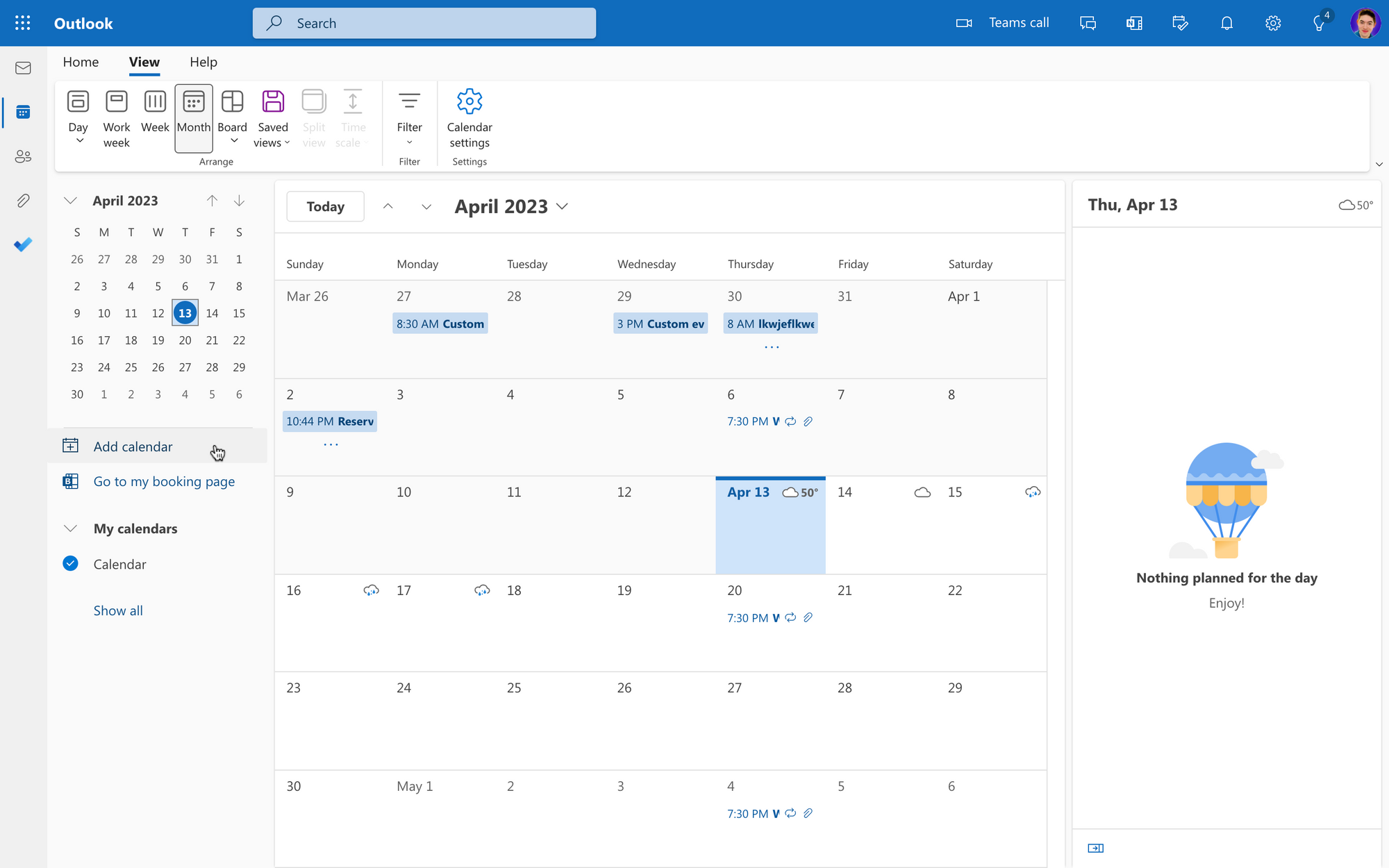Open Calendar settings
1389x868 pixels.
tap(468, 115)
